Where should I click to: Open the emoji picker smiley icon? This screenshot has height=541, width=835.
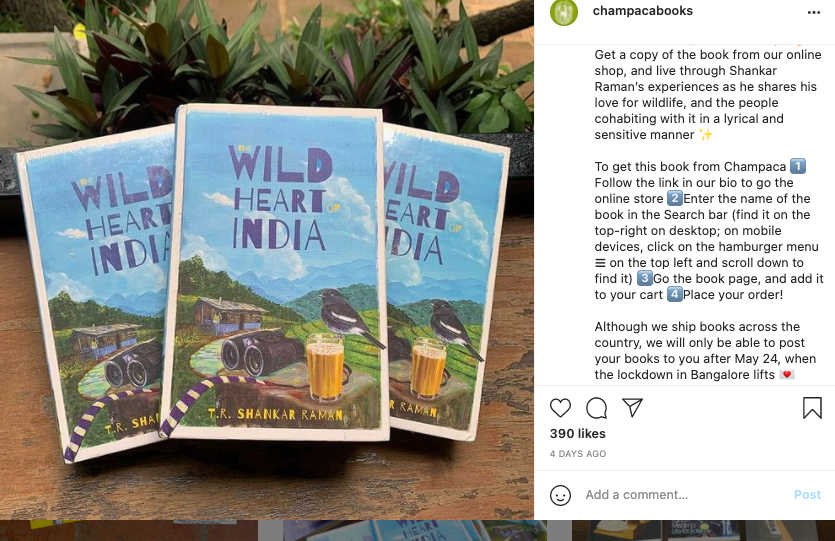(561, 495)
